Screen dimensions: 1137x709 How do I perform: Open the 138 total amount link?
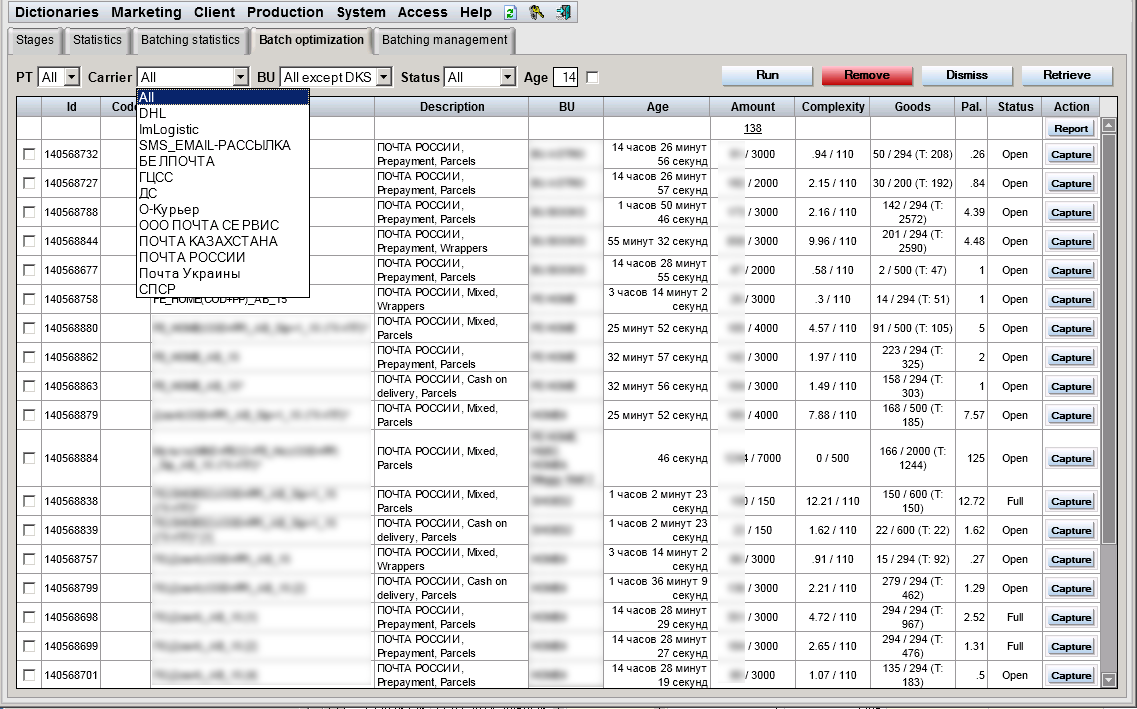(753, 128)
